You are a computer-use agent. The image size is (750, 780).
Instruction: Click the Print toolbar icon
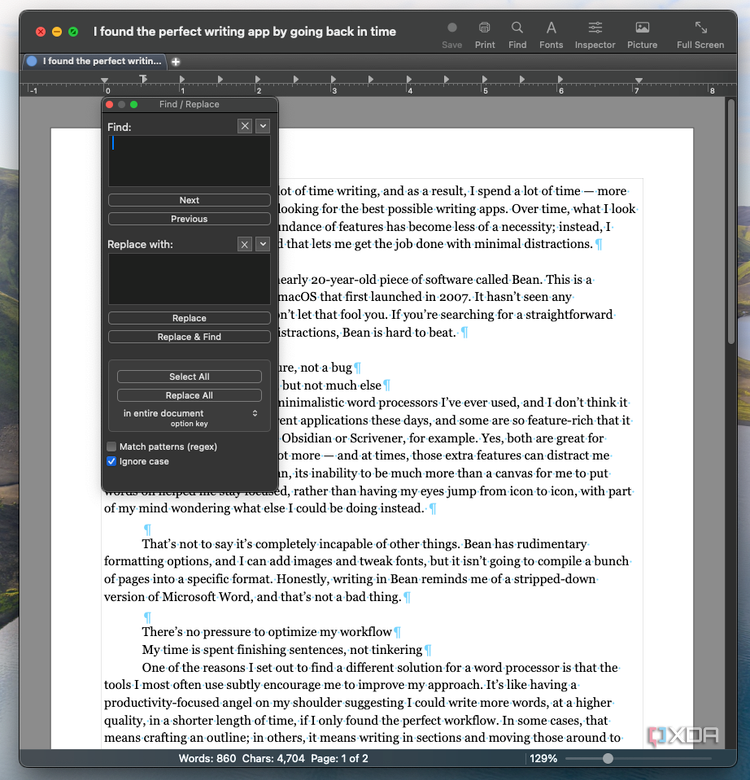(x=484, y=35)
